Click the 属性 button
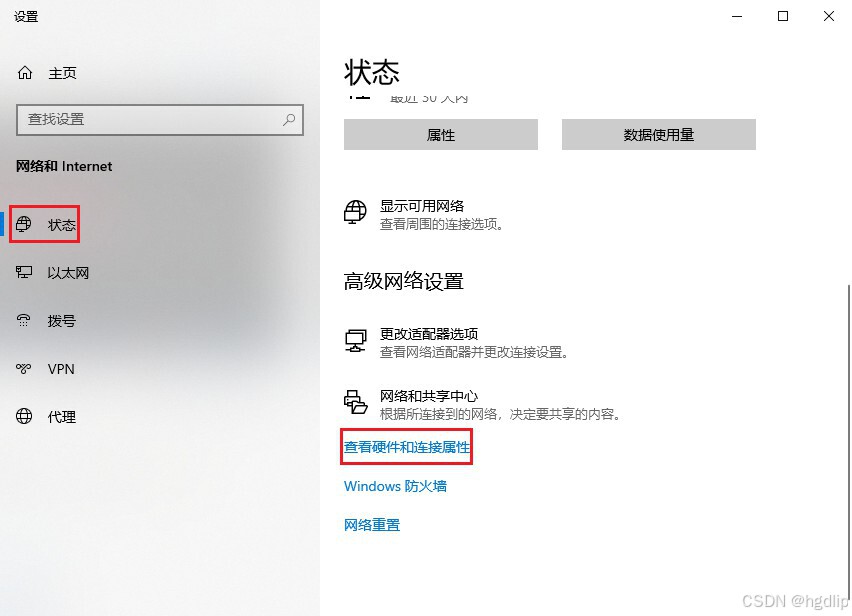This screenshot has width=852, height=616. coord(441,135)
